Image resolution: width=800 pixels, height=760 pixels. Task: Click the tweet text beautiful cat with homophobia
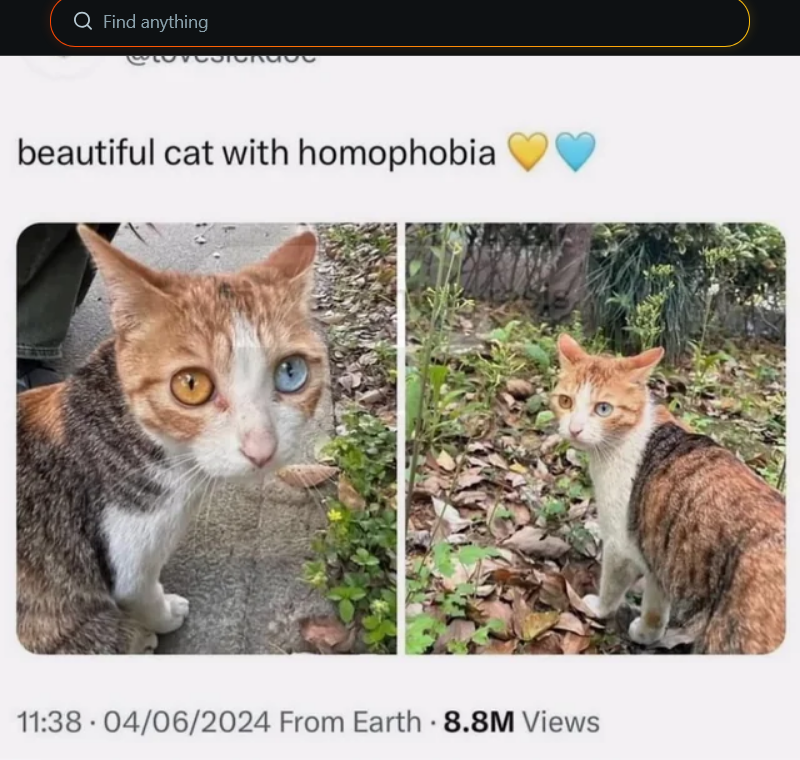257,153
